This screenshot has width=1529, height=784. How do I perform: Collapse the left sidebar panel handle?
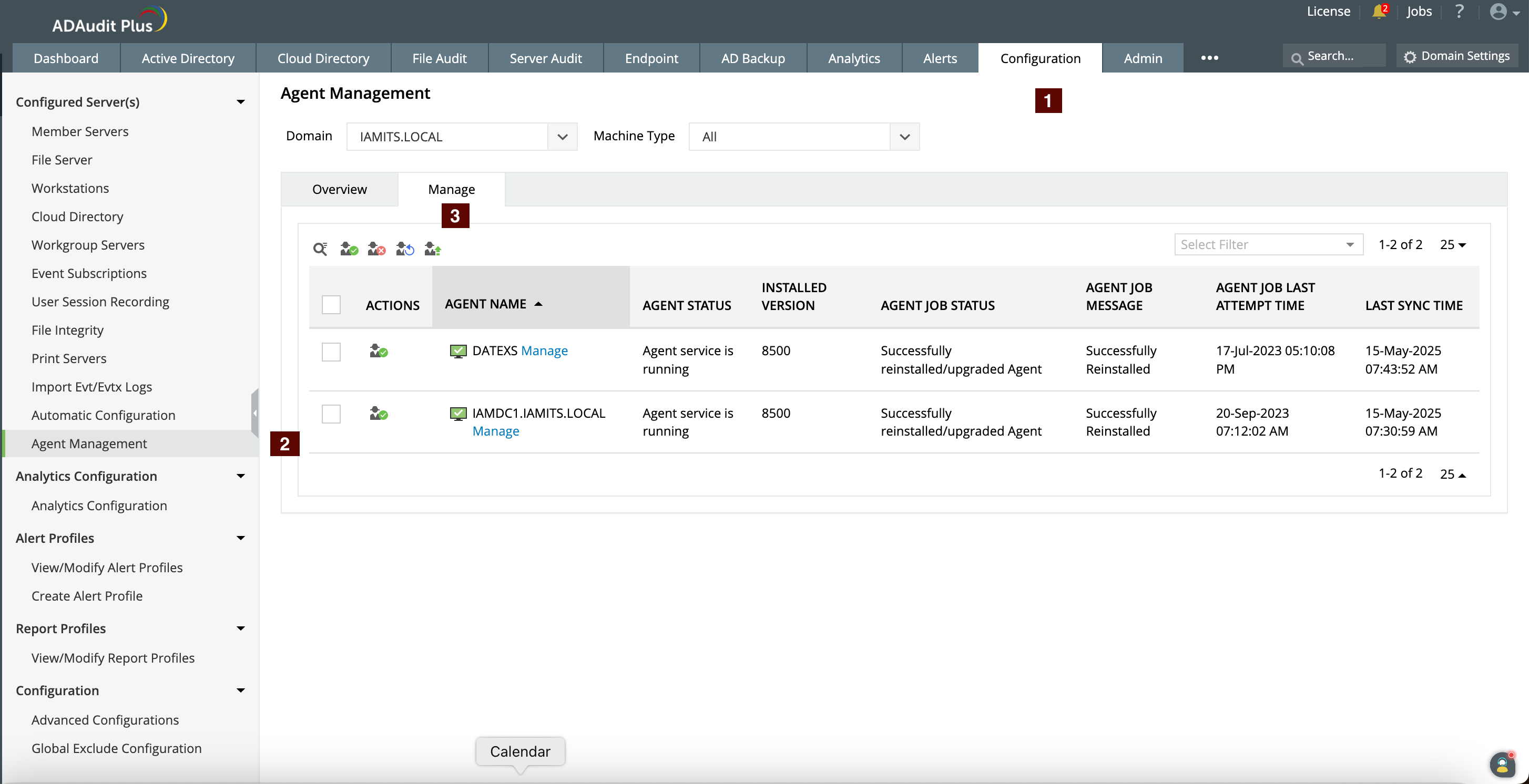(254, 414)
